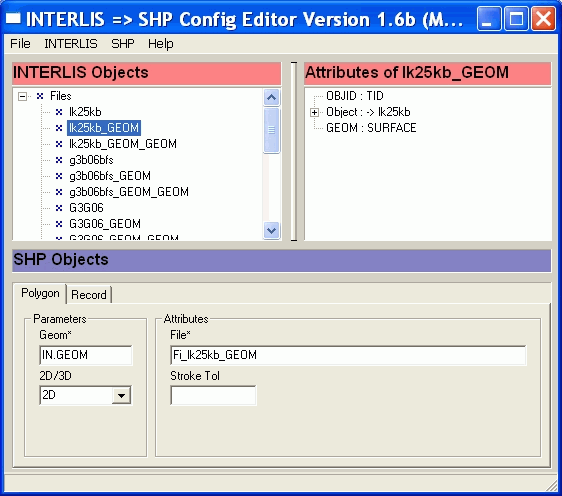
Task: Click the icon beside lk25kb_GEOM
Action: point(59,128)
